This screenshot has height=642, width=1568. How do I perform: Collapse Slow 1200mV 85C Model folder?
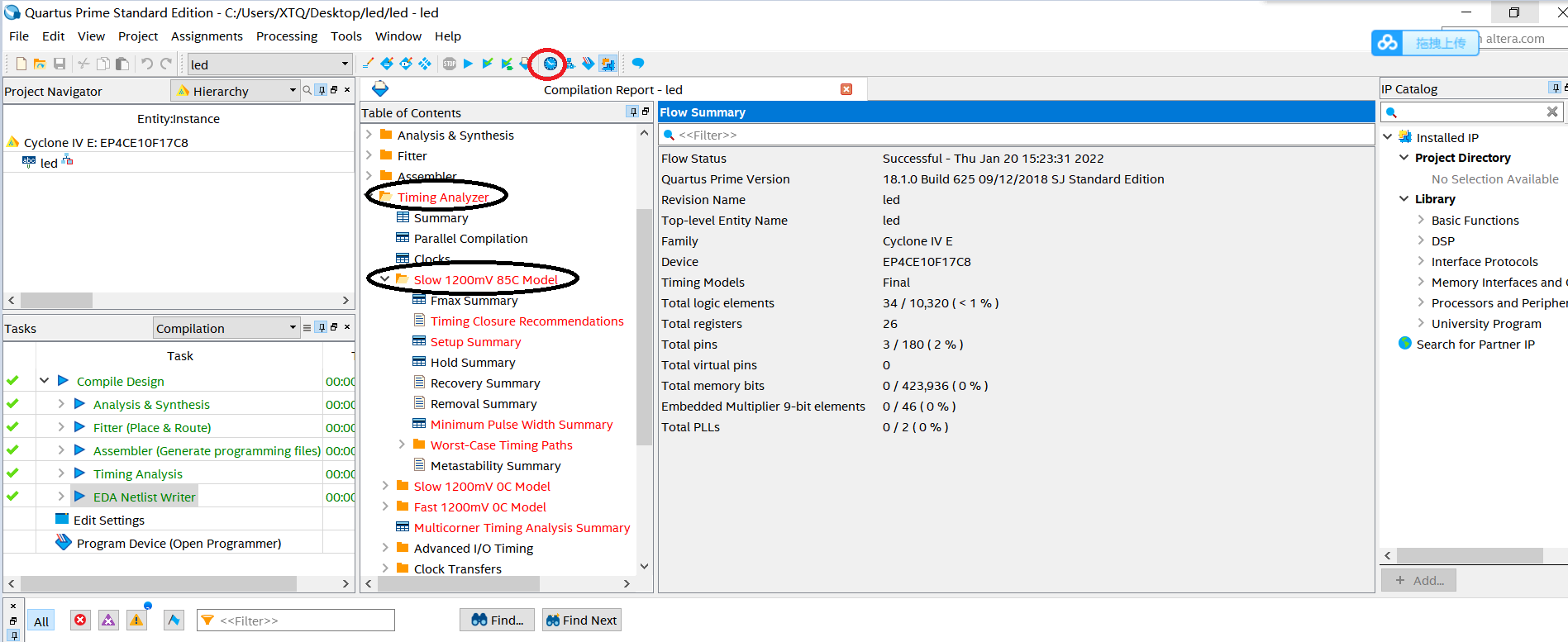[385, 279]
